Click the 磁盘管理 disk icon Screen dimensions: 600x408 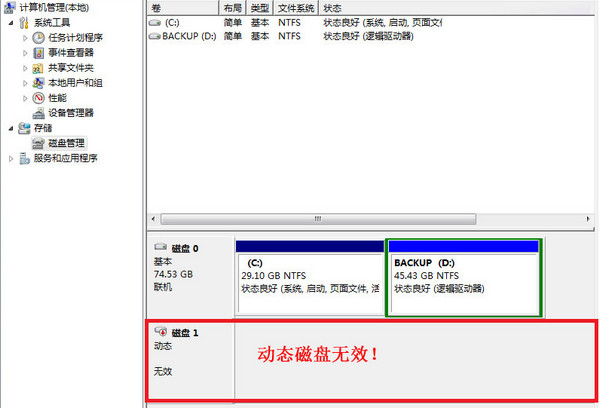coord(38,144)
